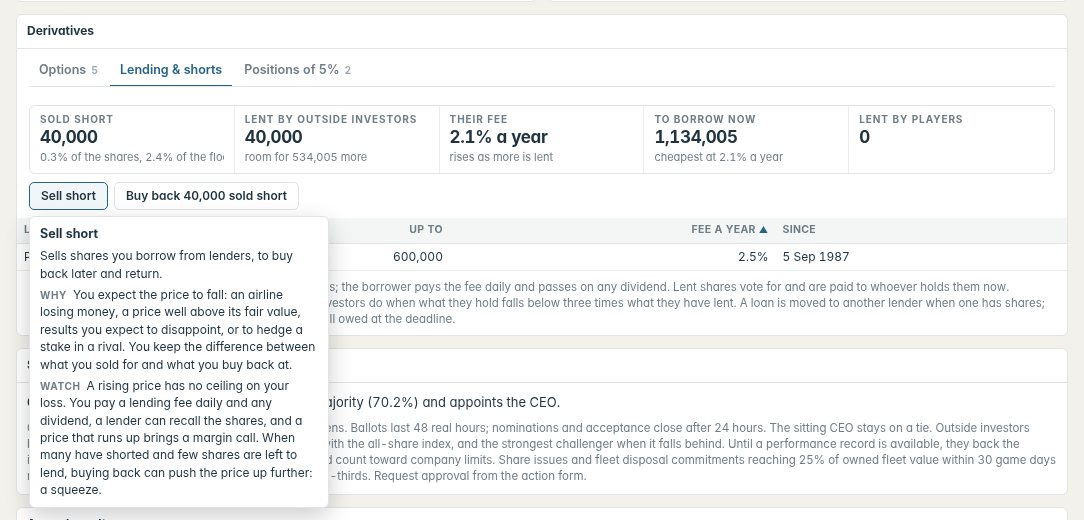Click the WHY label in tooltip
1084x520 pixels.
tap(53, 295)
